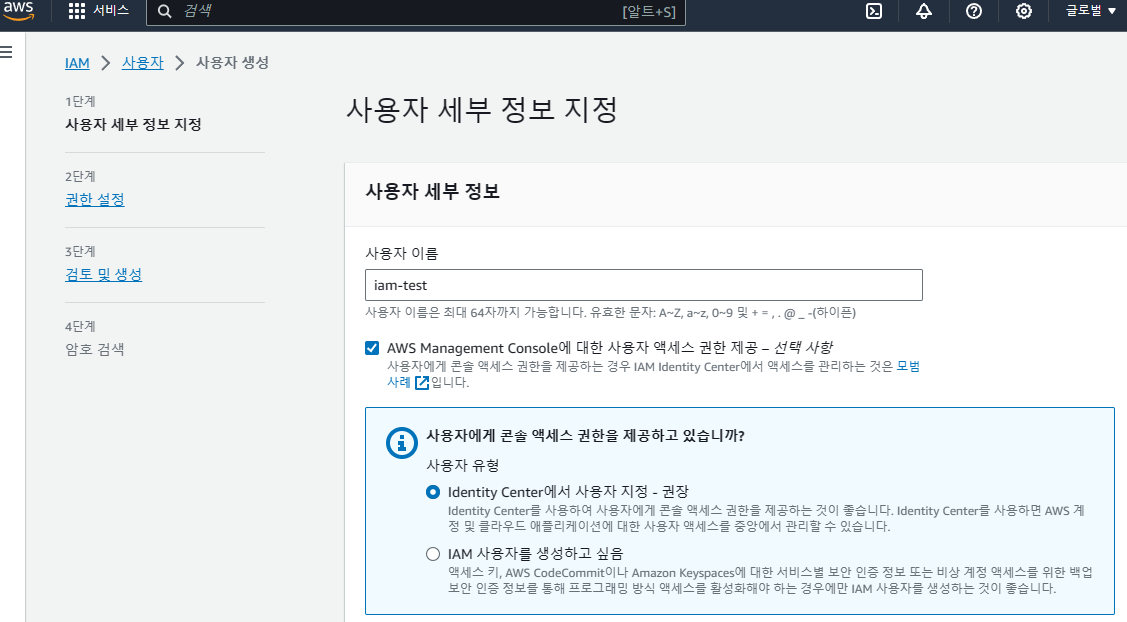The width and height of the screenshot is (1127, 622).
Task: Click the '사용자 이름' field label
Action: pyautogui.click(x=401, y=253)
